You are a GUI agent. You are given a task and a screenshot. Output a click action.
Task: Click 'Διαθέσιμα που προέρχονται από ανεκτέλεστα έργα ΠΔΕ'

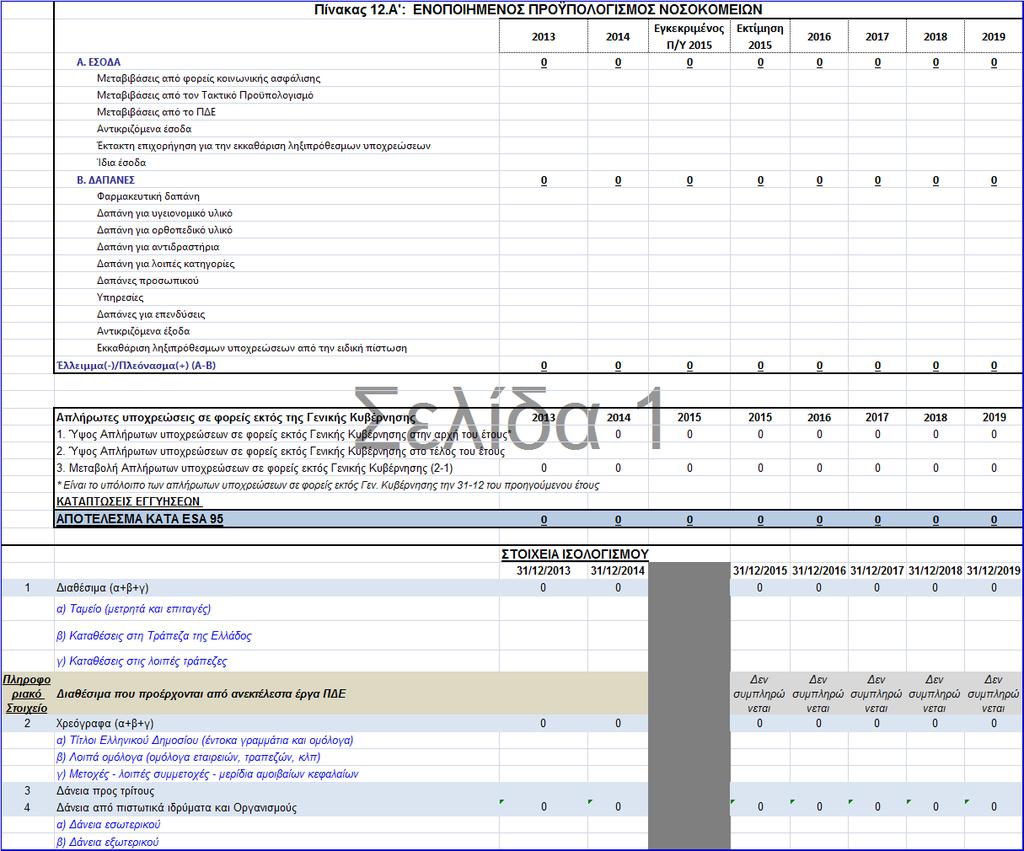[201, 694]
